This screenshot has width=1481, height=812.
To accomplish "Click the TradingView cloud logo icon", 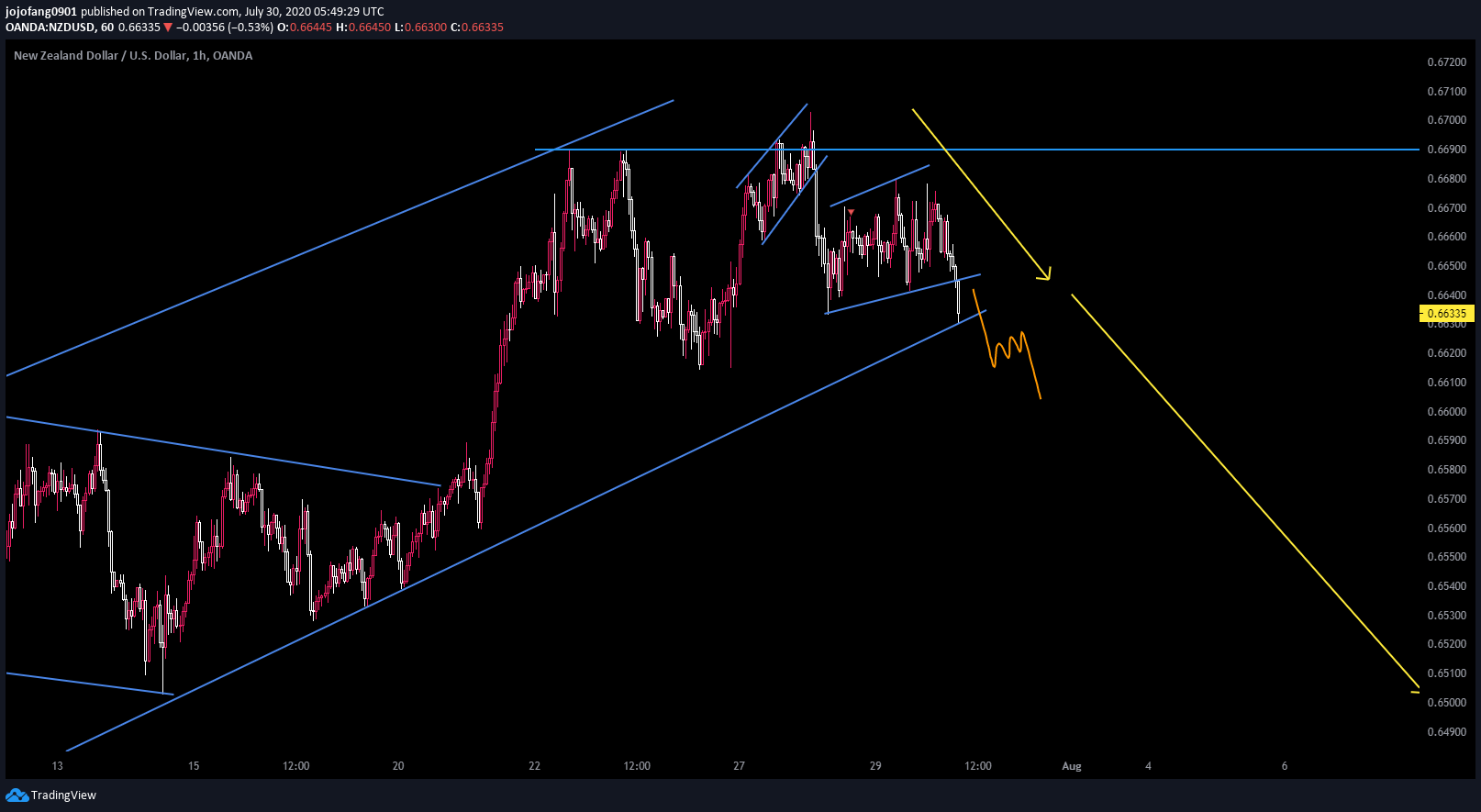I will 17,795.
